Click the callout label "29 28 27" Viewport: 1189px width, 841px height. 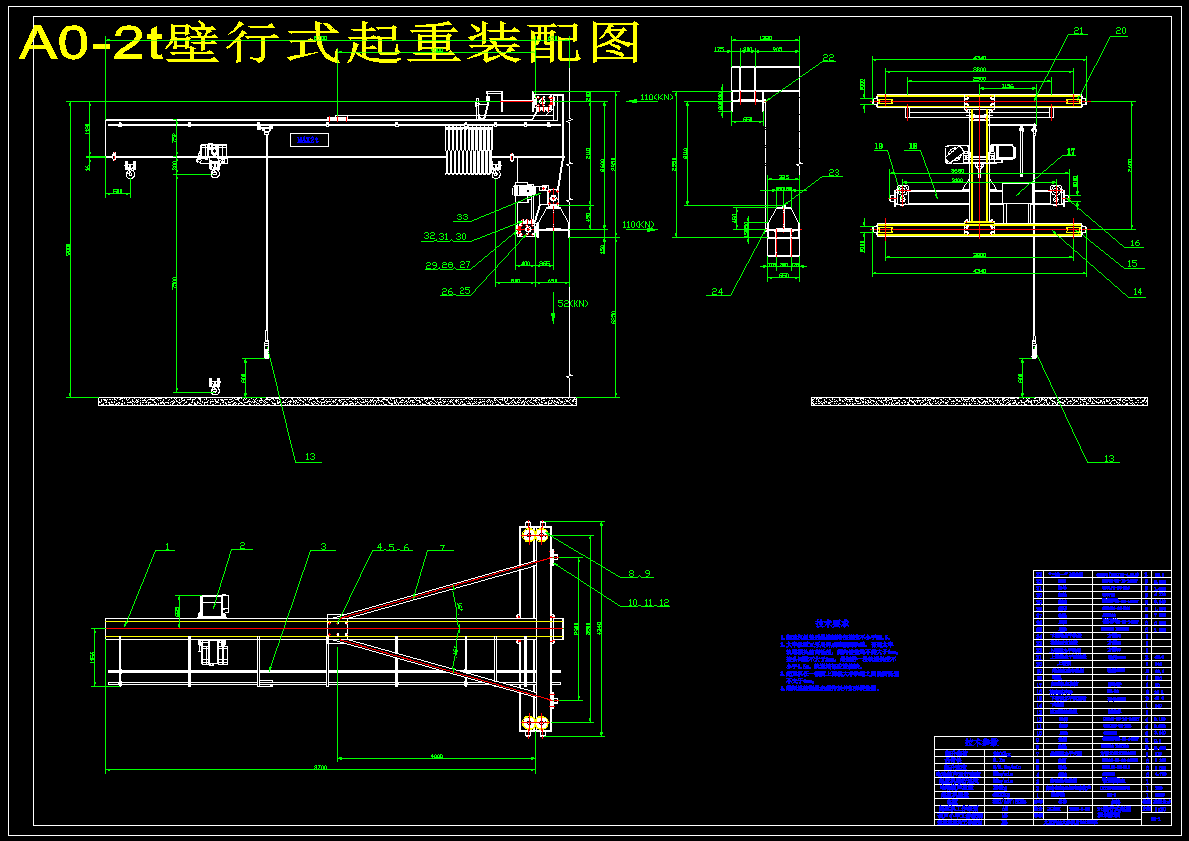pos(448,265)
